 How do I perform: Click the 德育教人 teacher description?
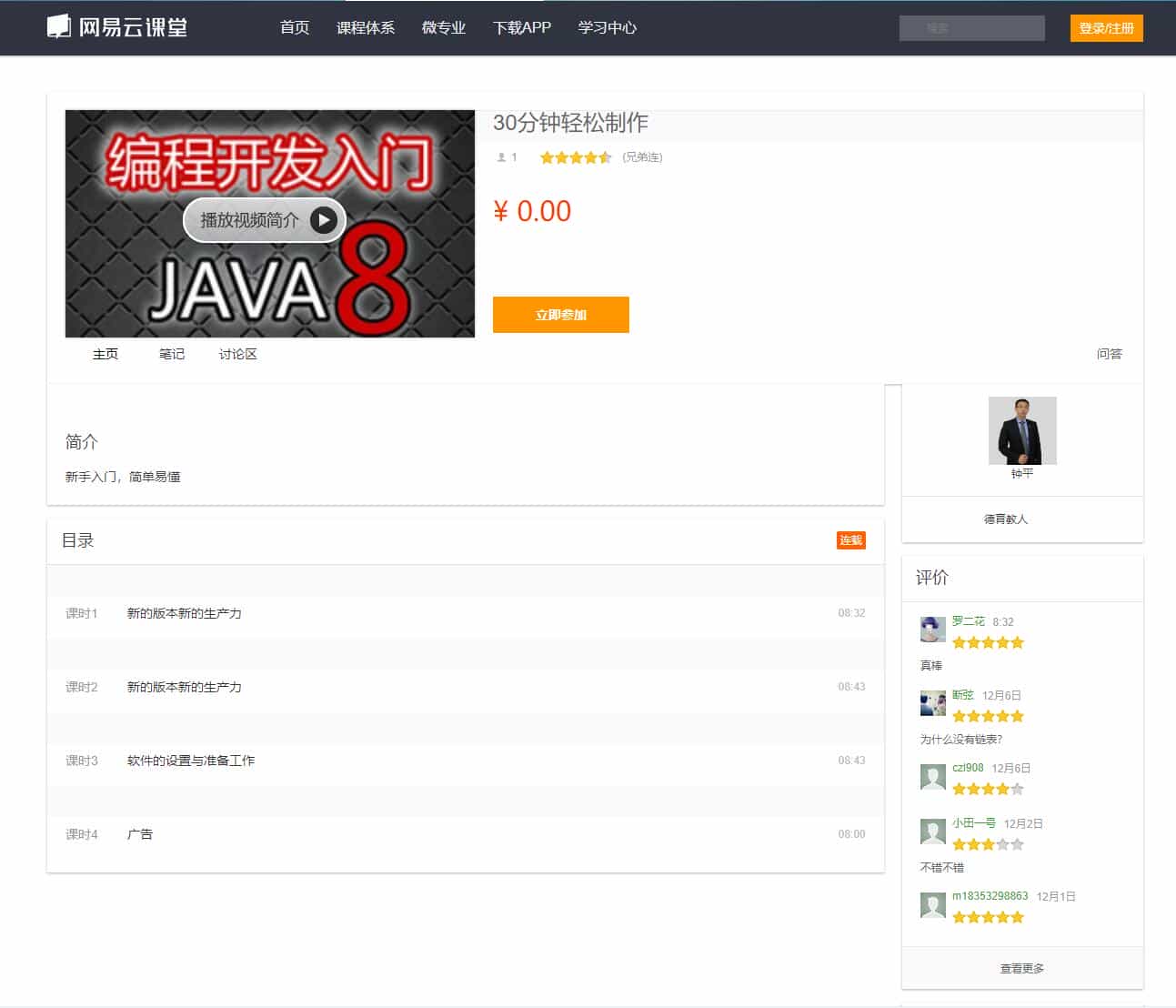click(1006, 519)
